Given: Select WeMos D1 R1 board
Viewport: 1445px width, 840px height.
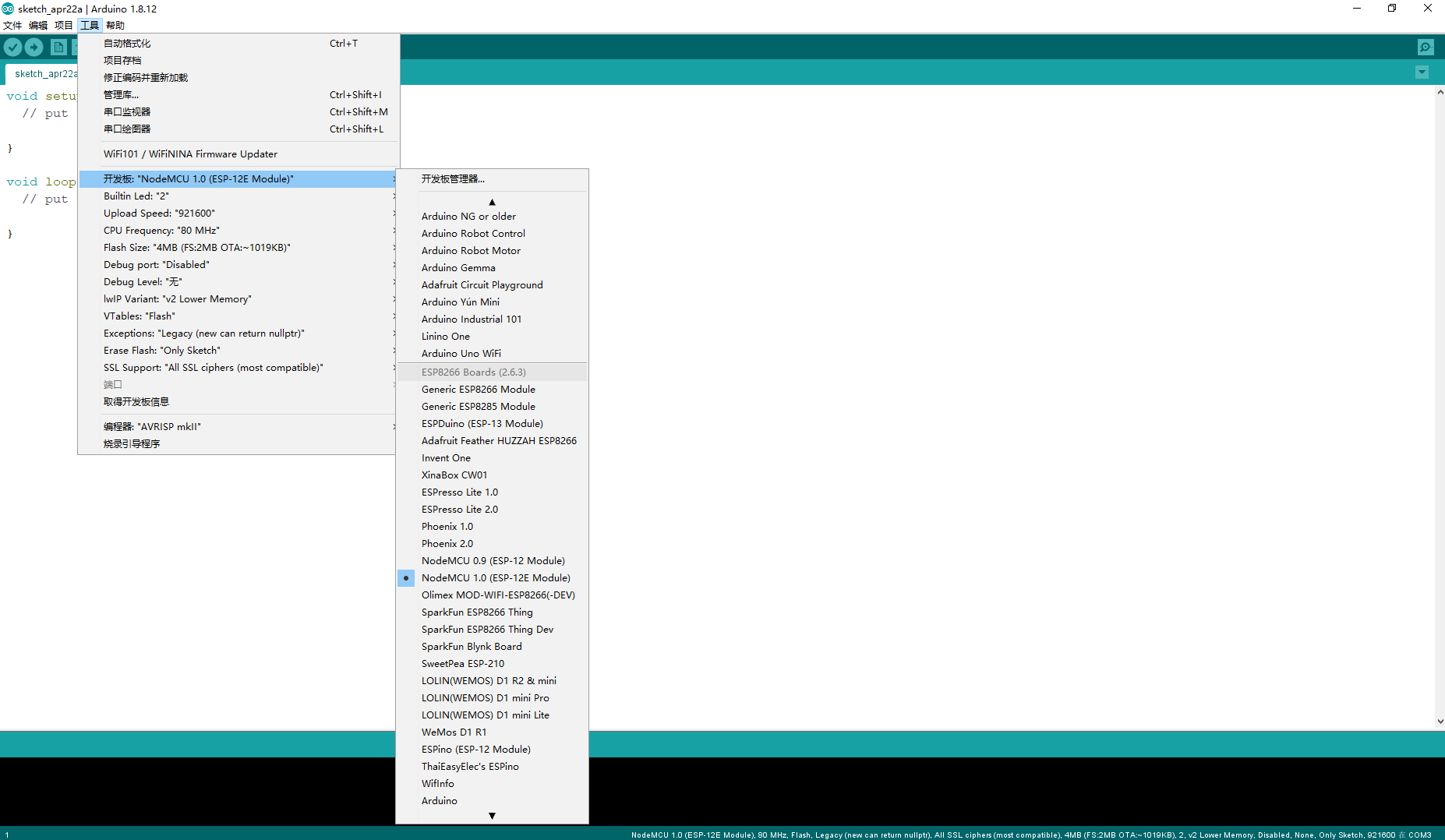Looking at the screenshot, I should tap(493, 732).
